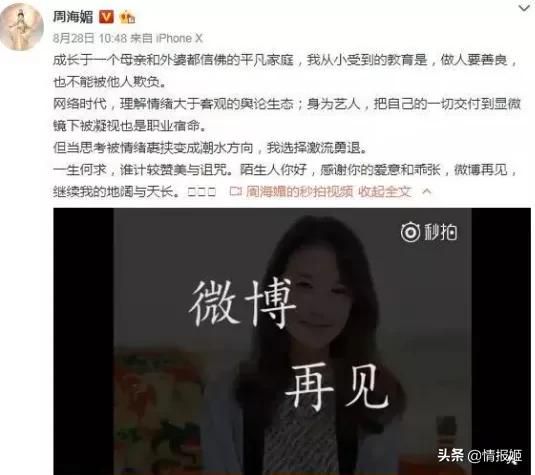Click the 微博 calligraphy text in video
This screenshot has width=535, height=475.
coord(242,303)
